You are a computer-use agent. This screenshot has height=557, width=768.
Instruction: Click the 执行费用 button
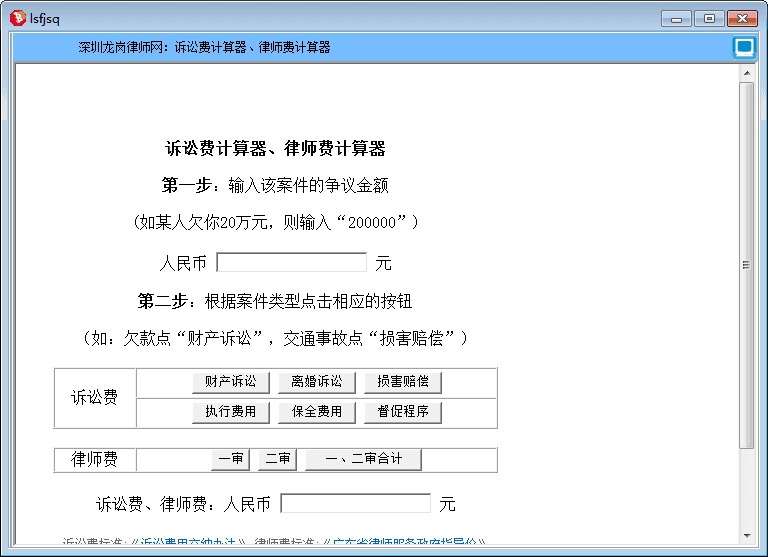230,411
